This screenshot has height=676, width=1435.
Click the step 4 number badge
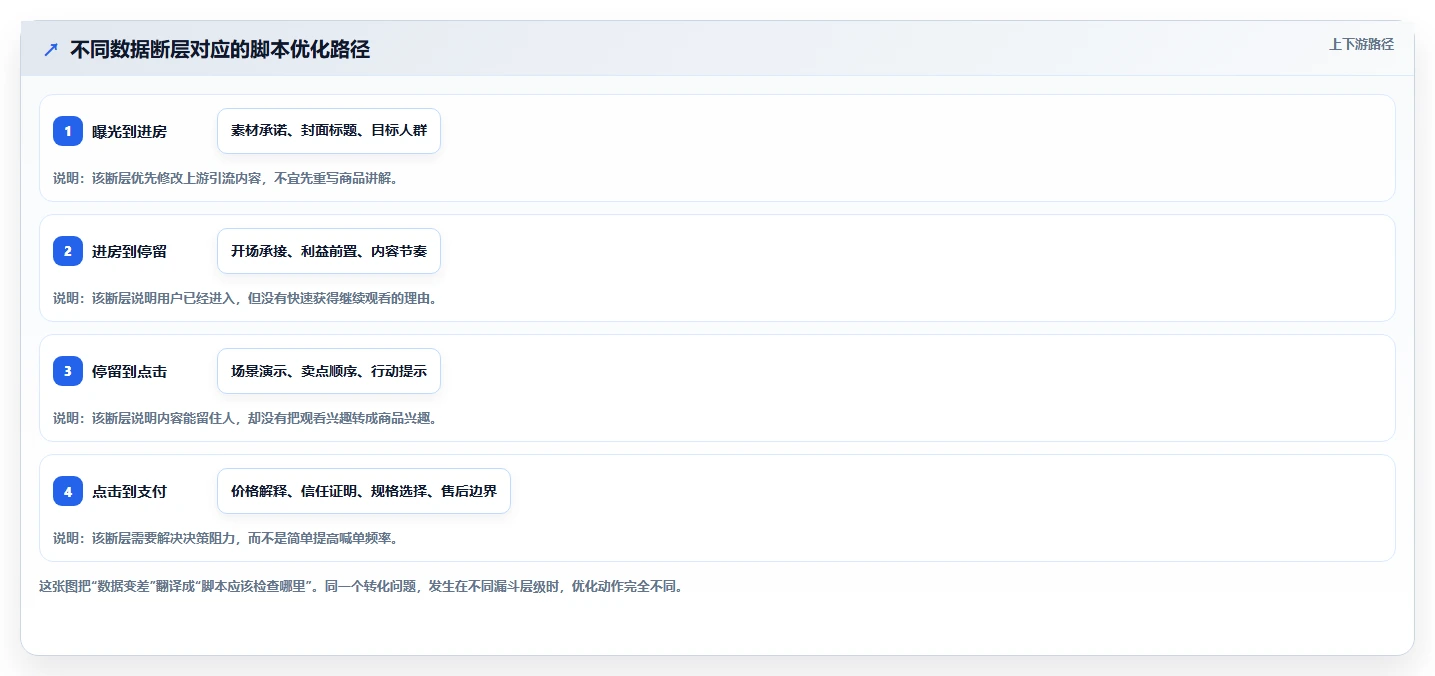pos(68,491)
